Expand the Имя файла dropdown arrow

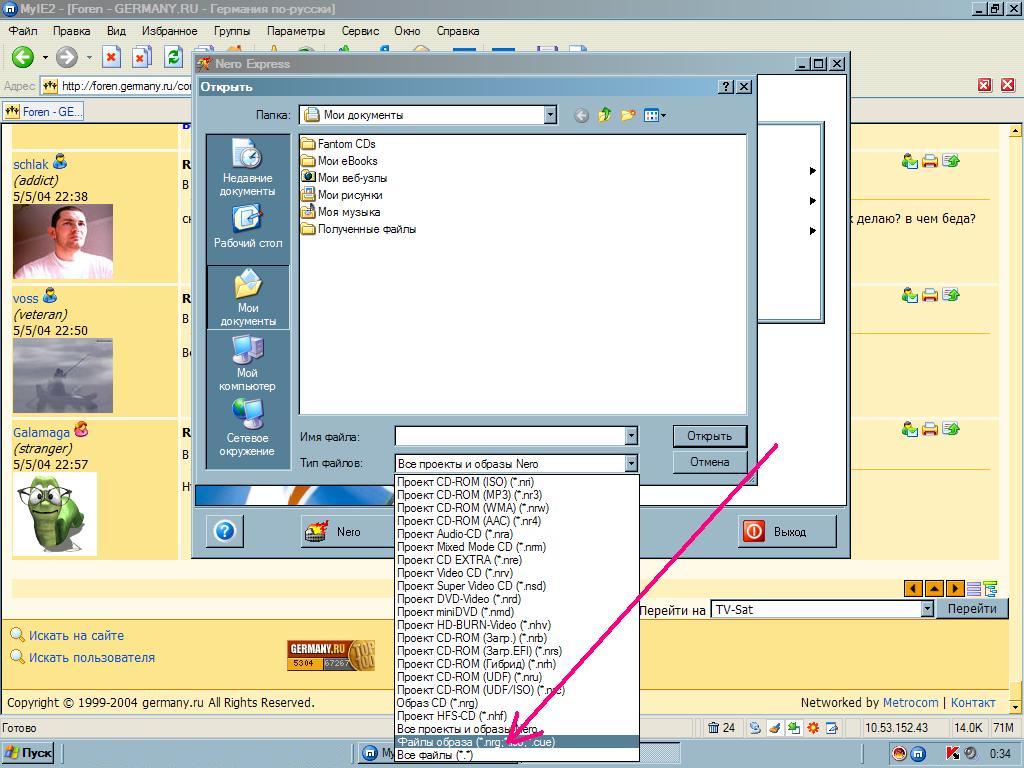631,436
